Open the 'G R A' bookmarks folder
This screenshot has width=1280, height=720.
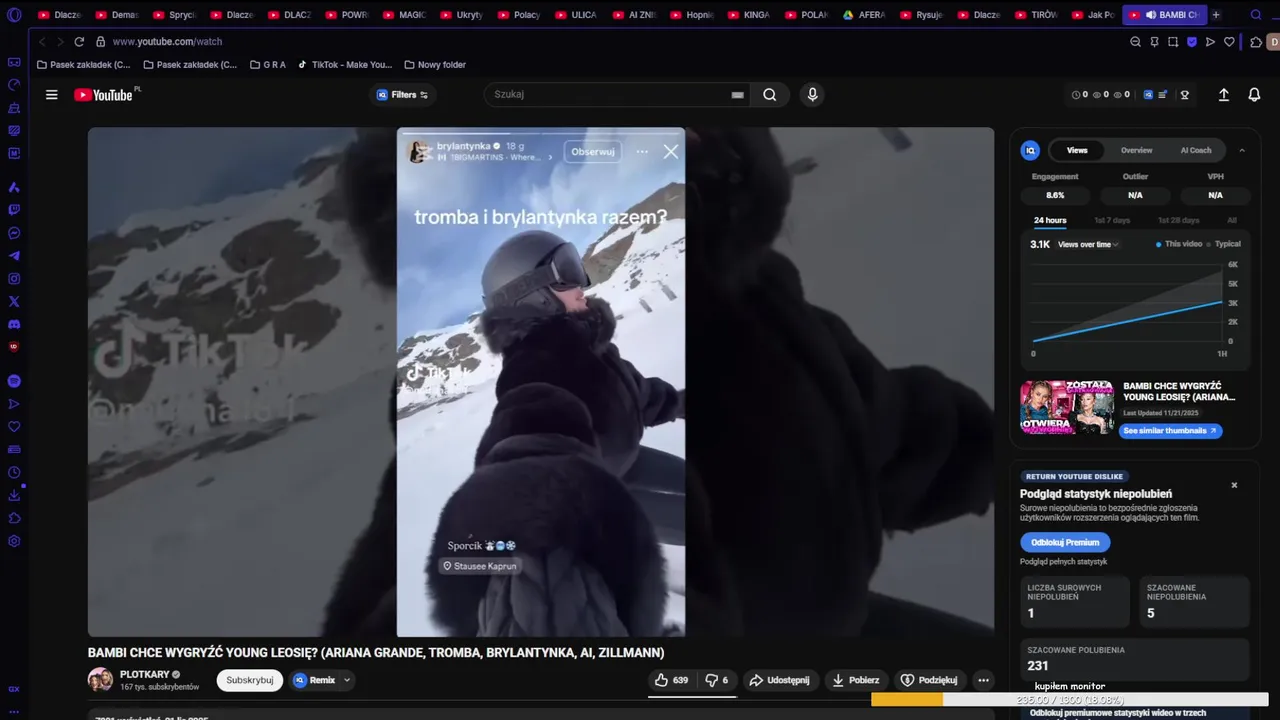(268, 65)
